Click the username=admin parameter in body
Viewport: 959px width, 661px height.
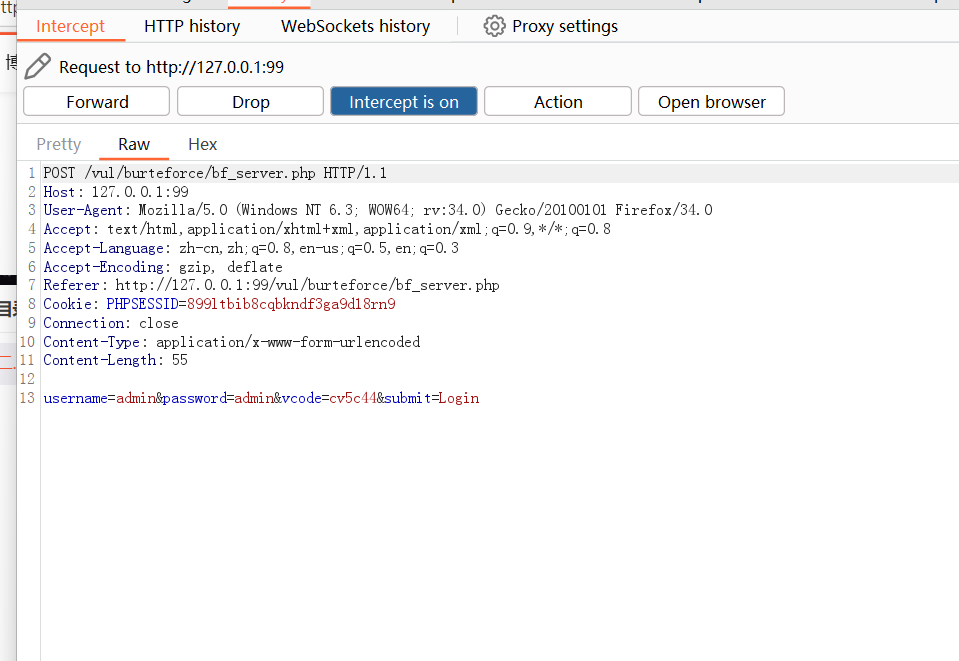(99, 399)
